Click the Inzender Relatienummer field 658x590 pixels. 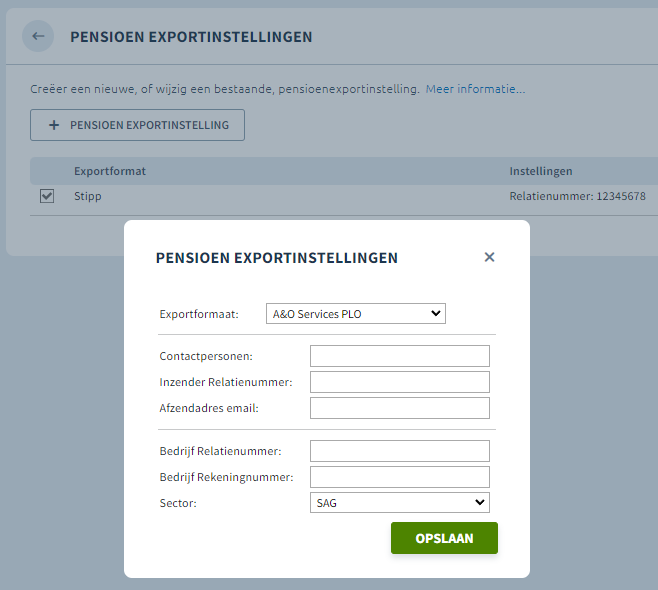click(399, 382)
